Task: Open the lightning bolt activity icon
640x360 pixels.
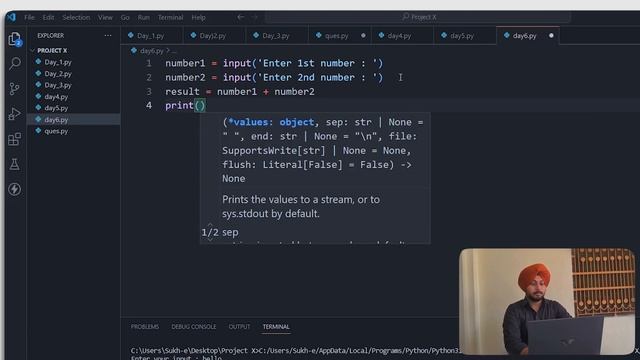Action: pos(15,189)
